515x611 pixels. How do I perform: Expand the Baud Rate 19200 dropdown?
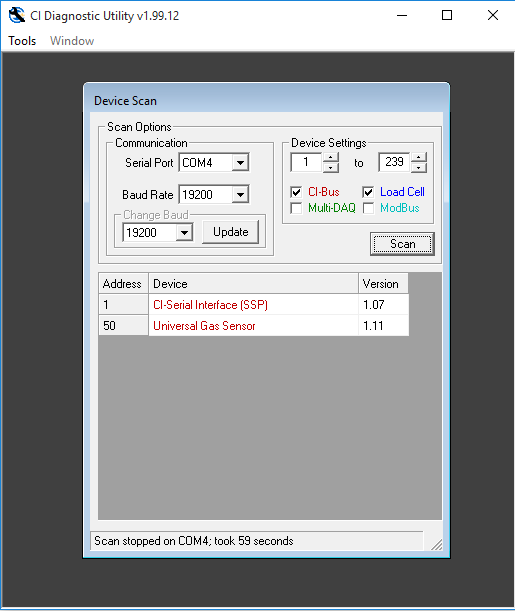(240, 194)
